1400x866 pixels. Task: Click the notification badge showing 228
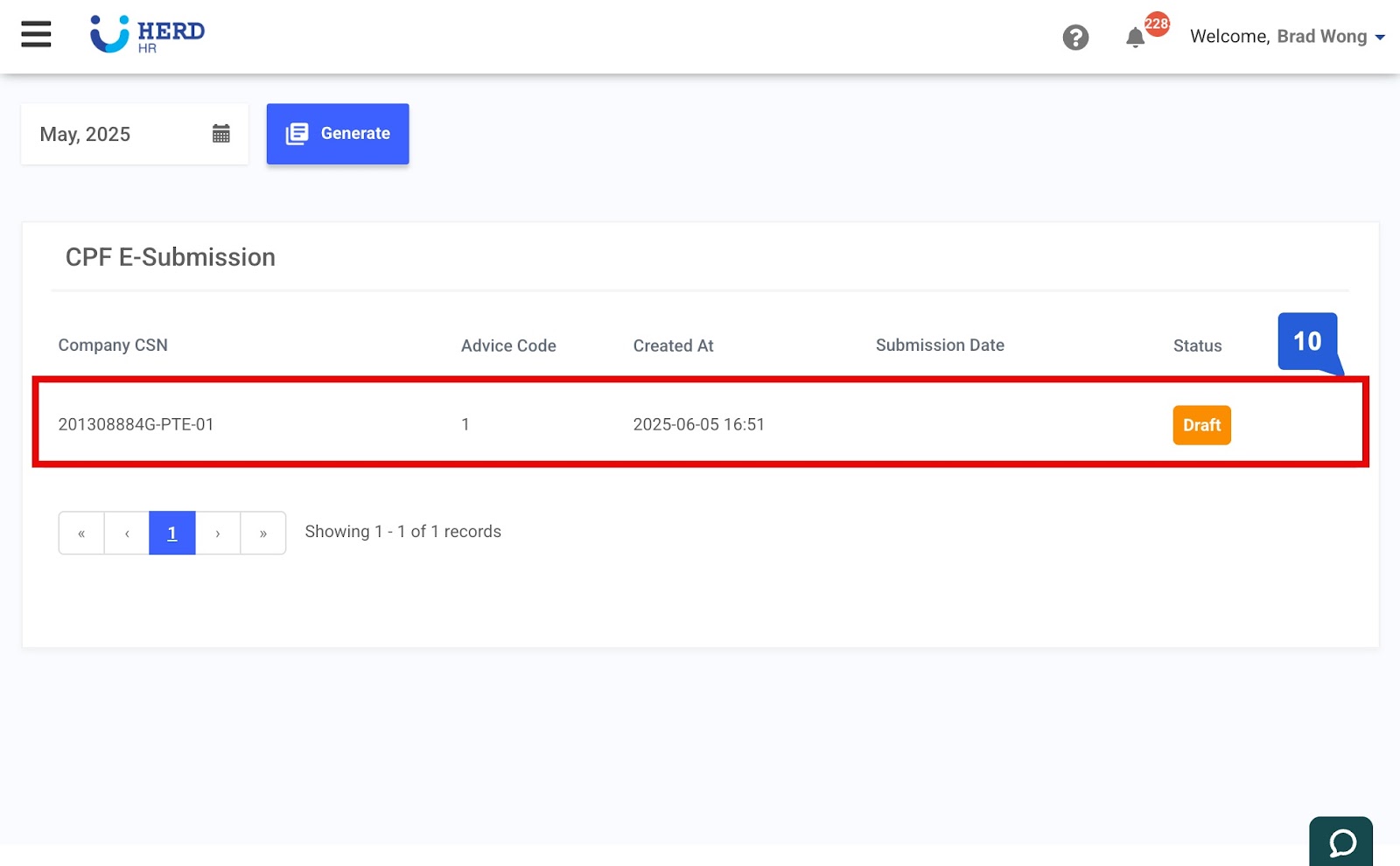tap(1156, 25)
